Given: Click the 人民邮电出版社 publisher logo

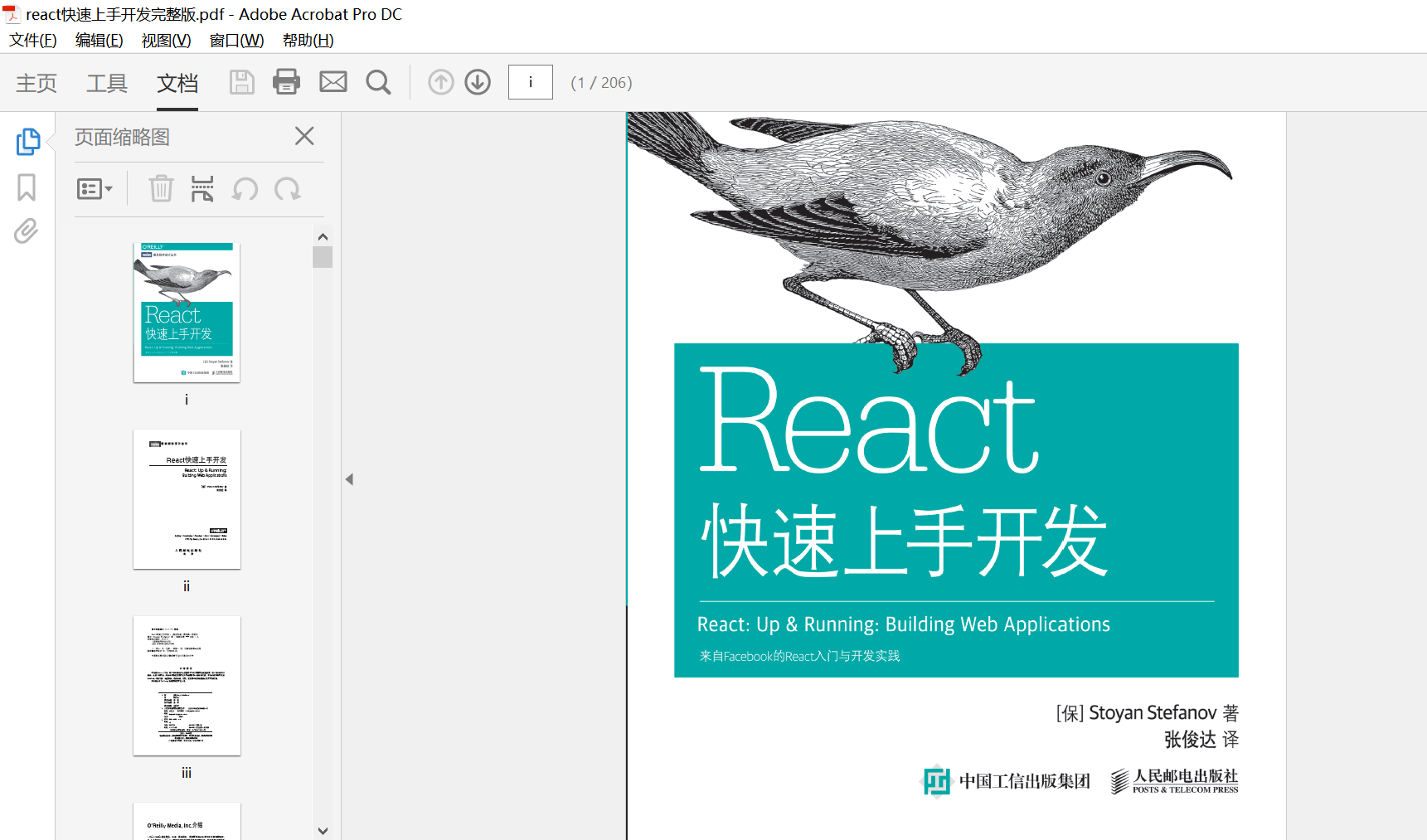Looking at the screenshot, I should point(1174,780).
